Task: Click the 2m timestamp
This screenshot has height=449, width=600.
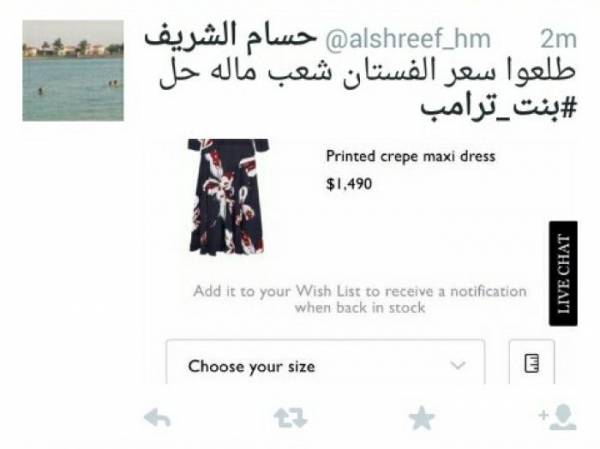Action: click(x=558, y=39)
